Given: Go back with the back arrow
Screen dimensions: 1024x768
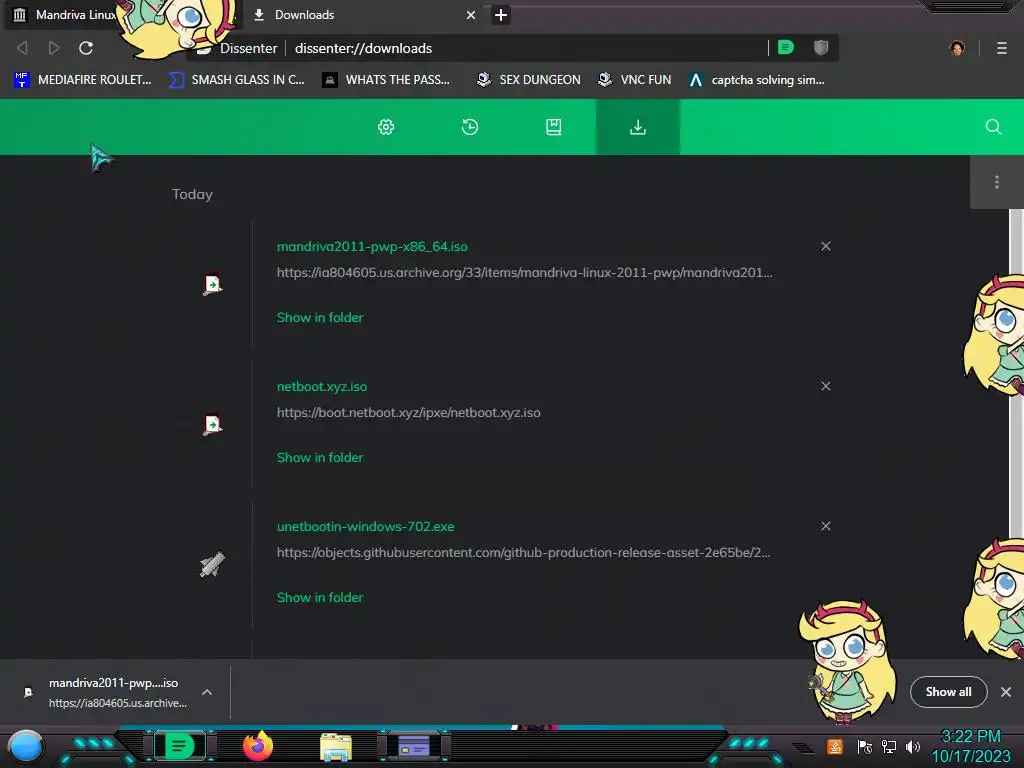Looking at the screenshot, I should click(22, 48).
